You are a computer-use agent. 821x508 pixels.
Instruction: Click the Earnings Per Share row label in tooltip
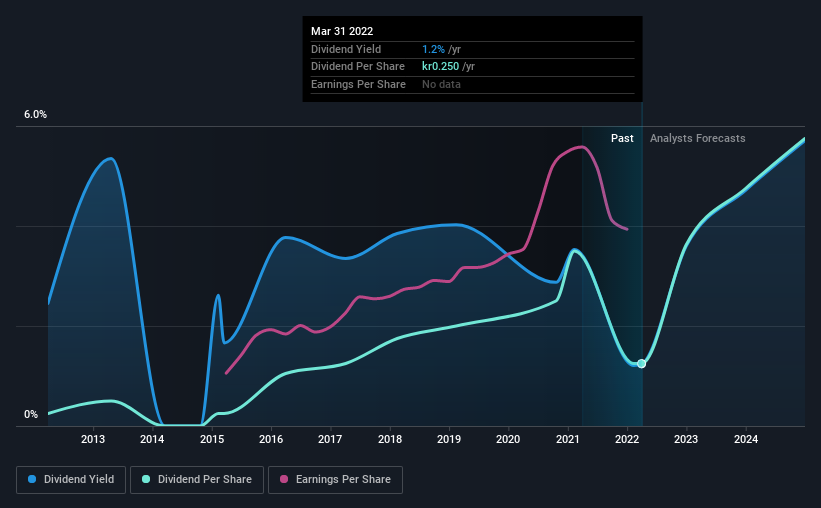pos(358,84)
